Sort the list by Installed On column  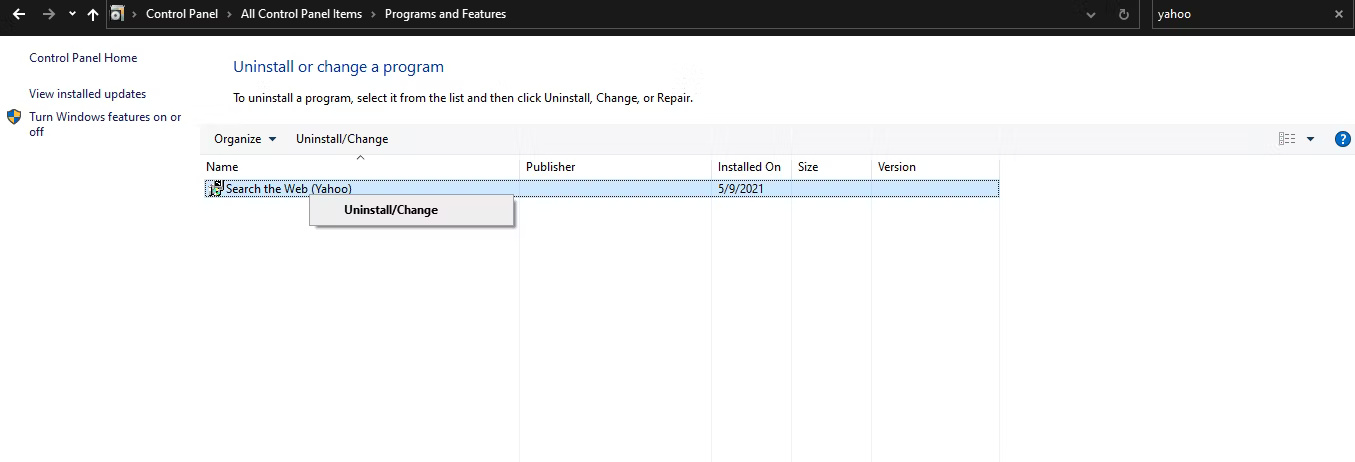tap(749, 167)
